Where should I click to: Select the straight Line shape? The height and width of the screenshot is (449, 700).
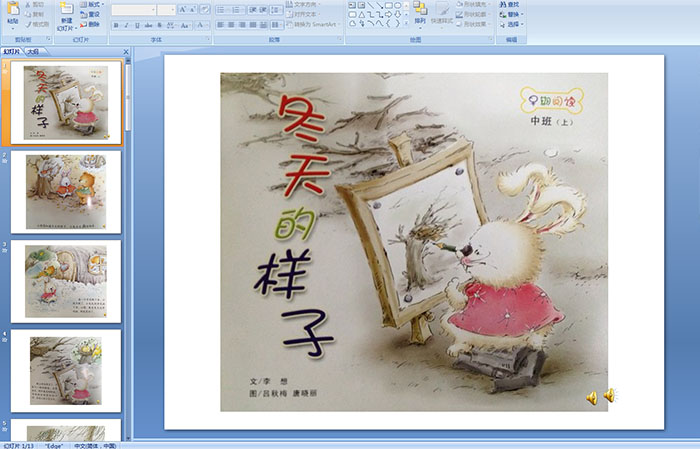pyautogui.click(x=371, y=5)
